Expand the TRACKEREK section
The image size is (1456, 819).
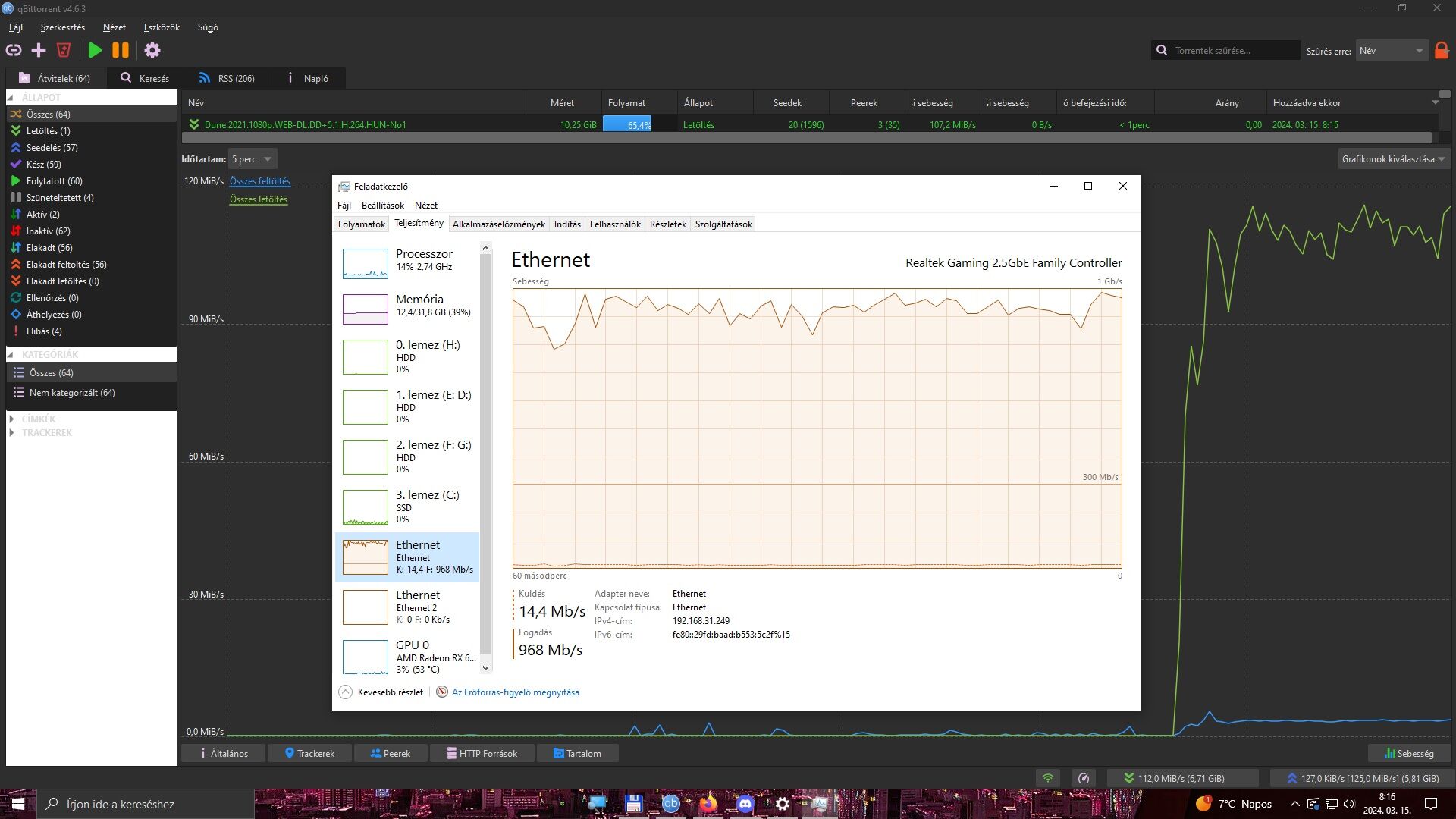click(11, 433)
